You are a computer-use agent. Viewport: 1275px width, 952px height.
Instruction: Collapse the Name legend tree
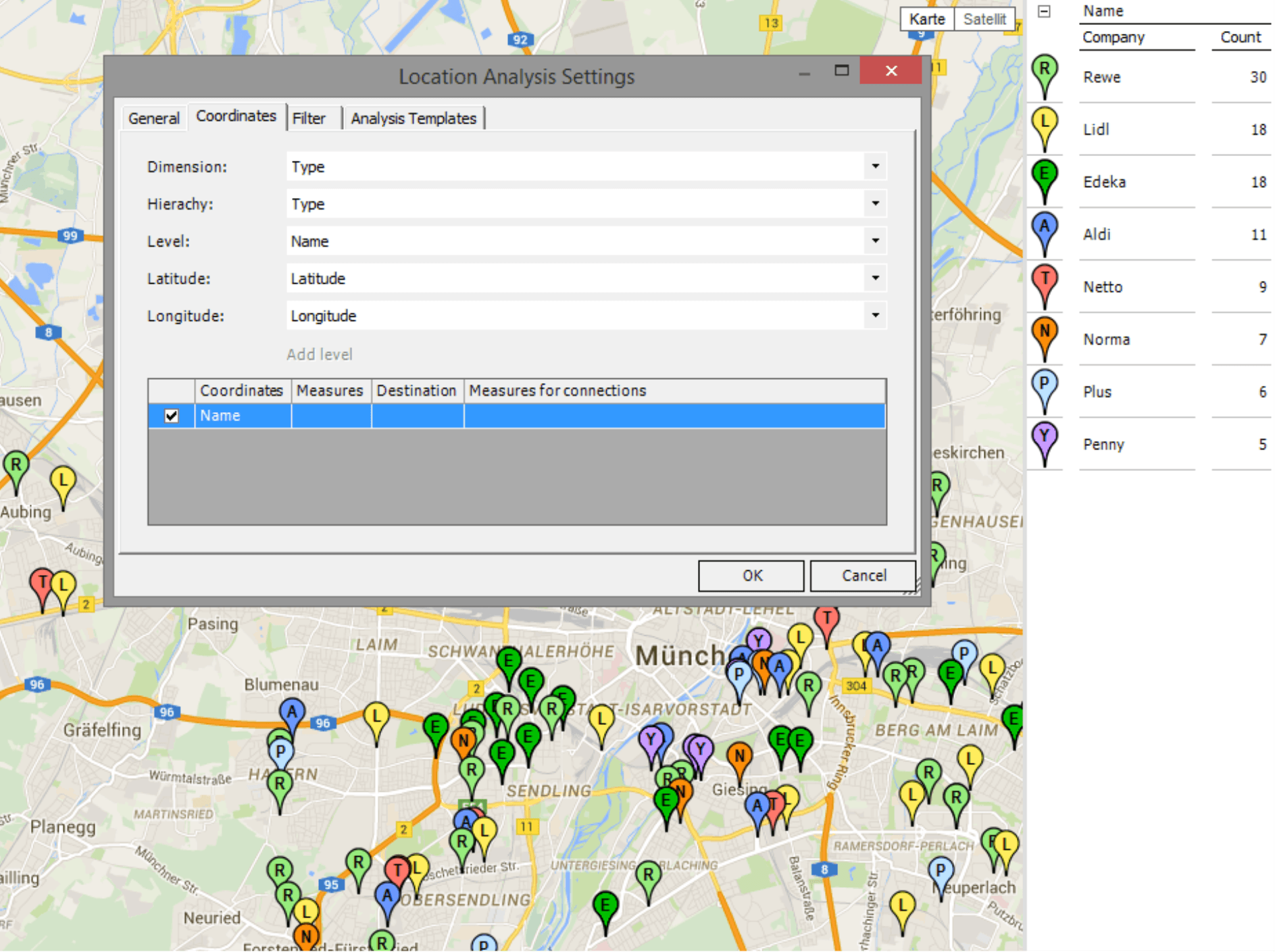pos(1044,11)
